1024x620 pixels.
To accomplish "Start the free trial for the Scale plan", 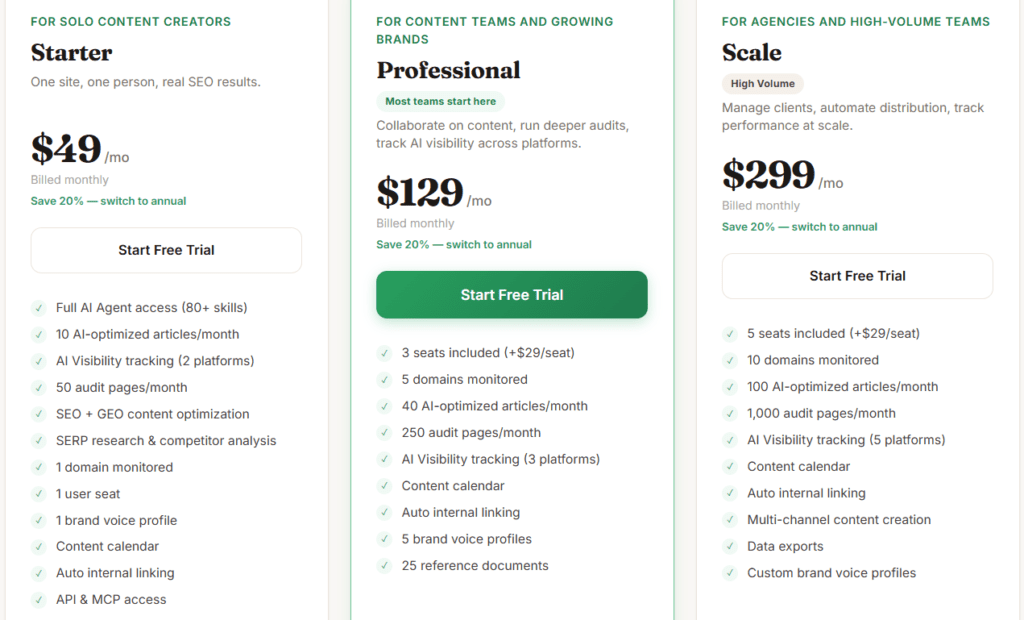I will [x=857, y=276].
